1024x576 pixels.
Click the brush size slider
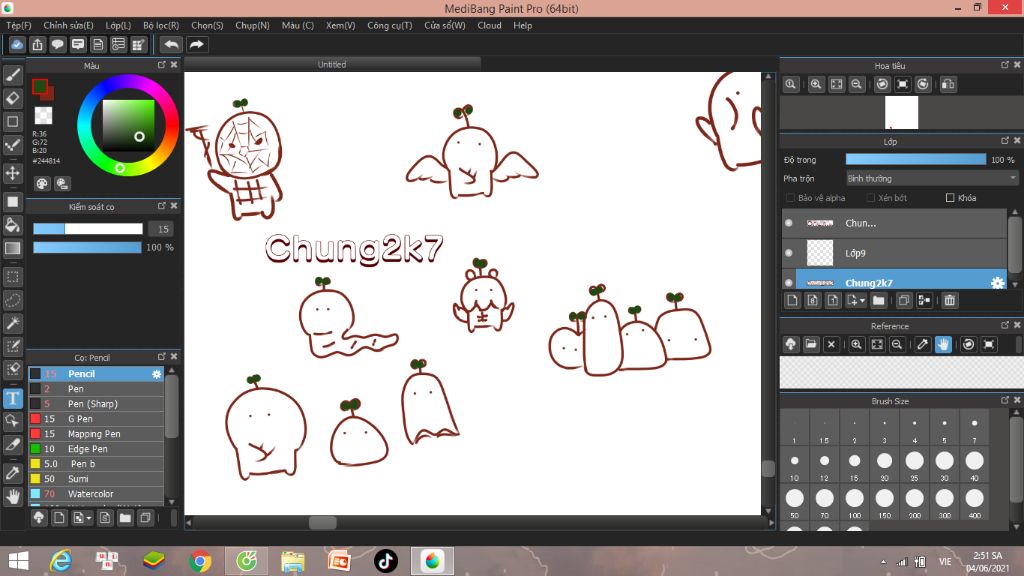pyautogui.click(x=88, y=229)
